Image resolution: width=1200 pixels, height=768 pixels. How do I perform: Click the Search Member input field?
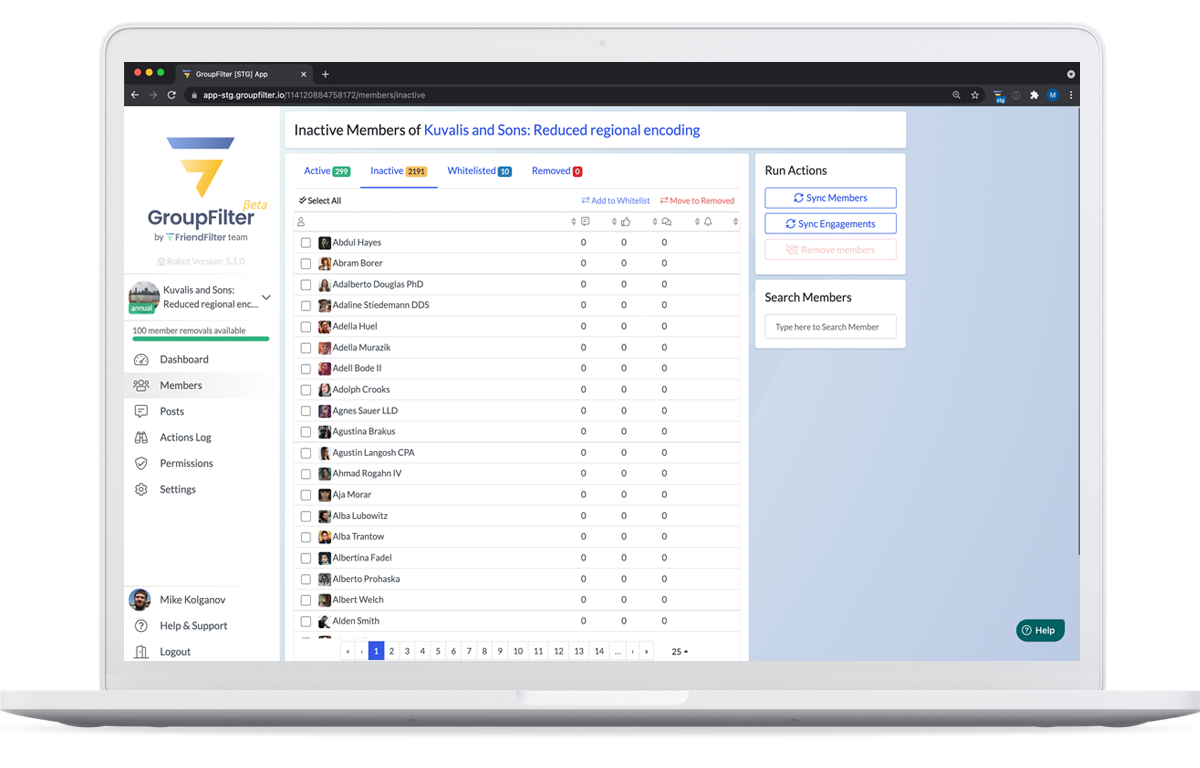(x=830, y=326)
